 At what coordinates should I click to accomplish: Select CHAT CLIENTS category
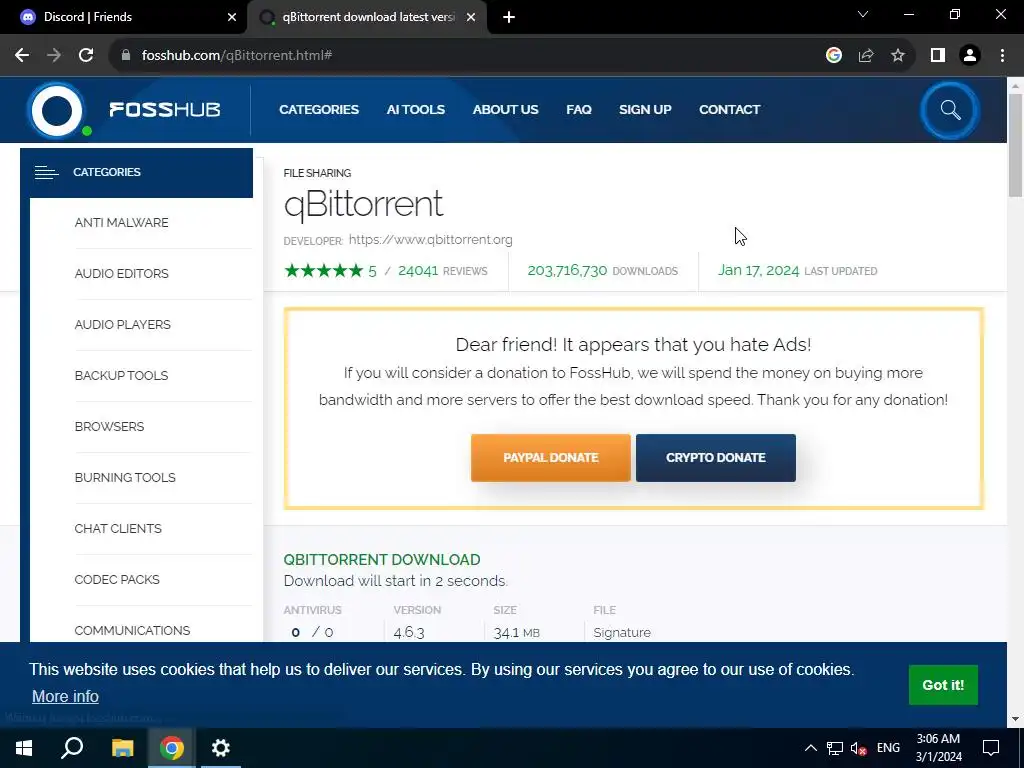118,528
